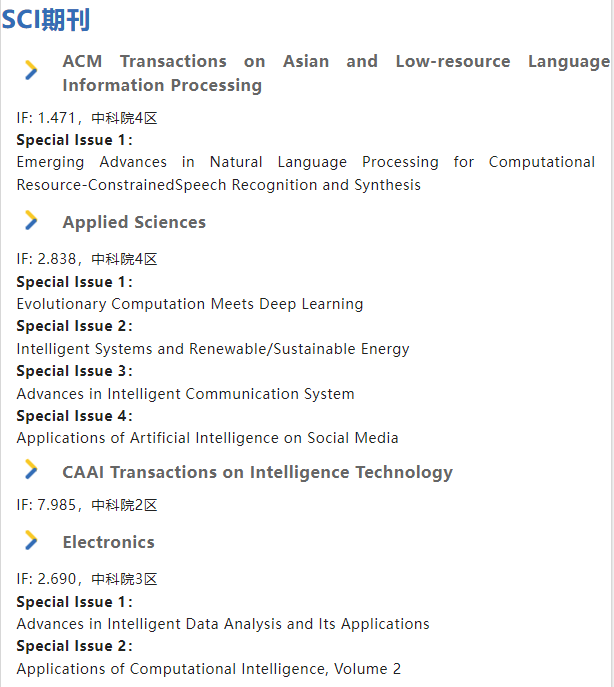The image size is (614, 687).
Task: Select text 'IF: 1.471，中科院4区'
Action: coord(87,118)
